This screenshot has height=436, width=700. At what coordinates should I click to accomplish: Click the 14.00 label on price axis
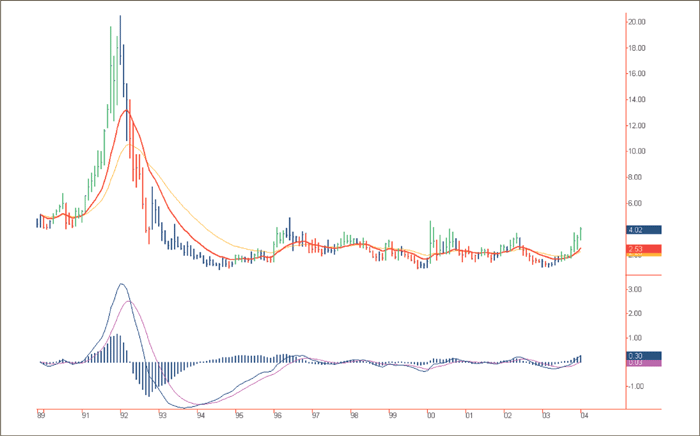(636, 99)
